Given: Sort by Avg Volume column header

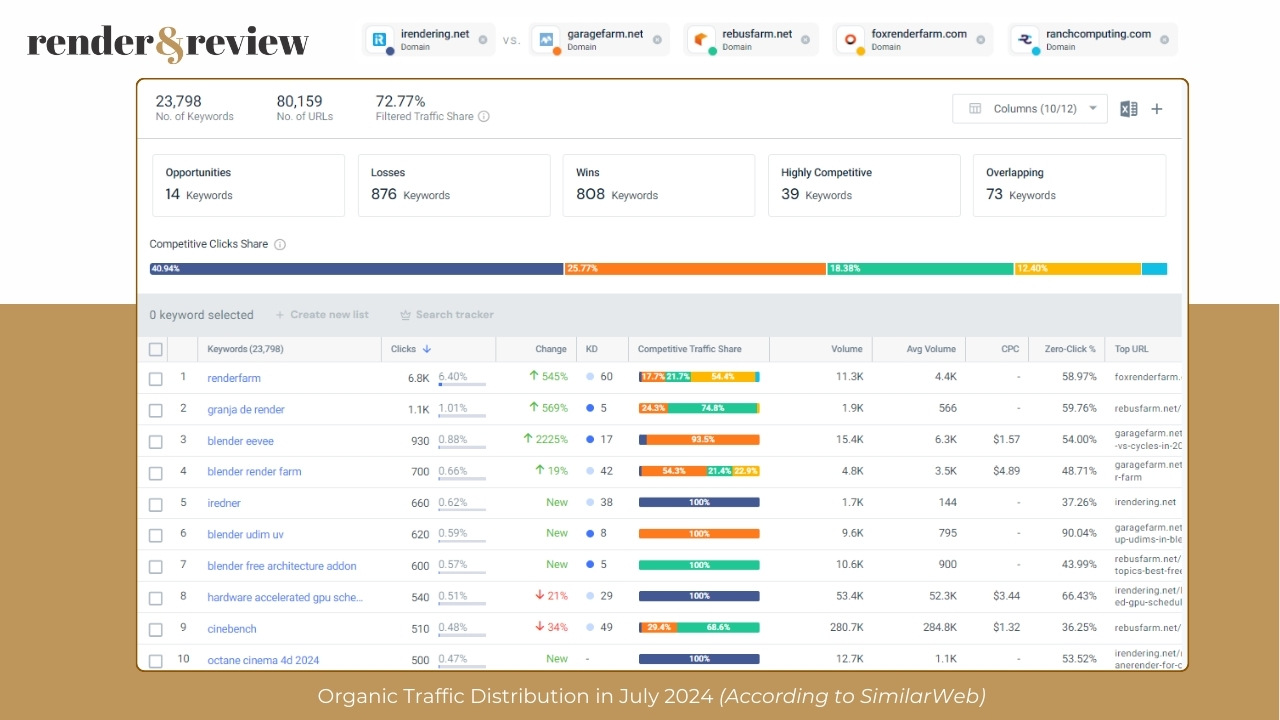Looking at the screenshot, I should [x=932, y=349].
